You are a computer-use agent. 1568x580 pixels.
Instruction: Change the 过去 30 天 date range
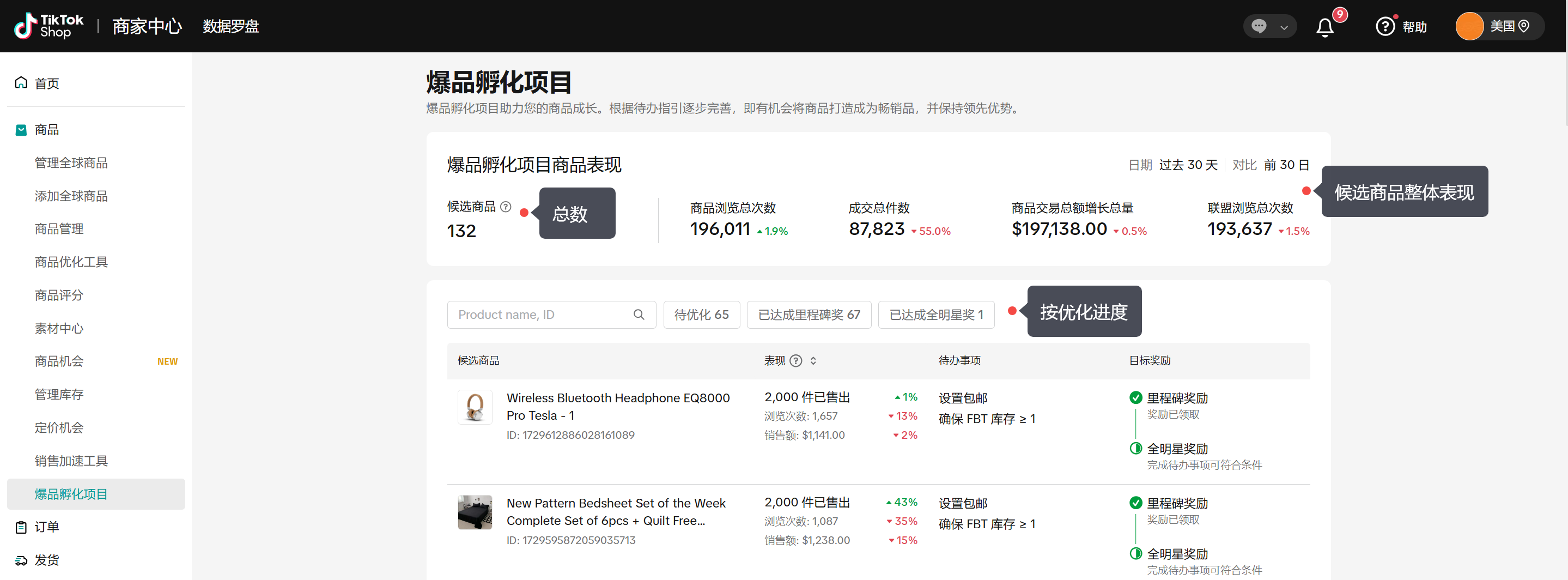[1188, 165]
